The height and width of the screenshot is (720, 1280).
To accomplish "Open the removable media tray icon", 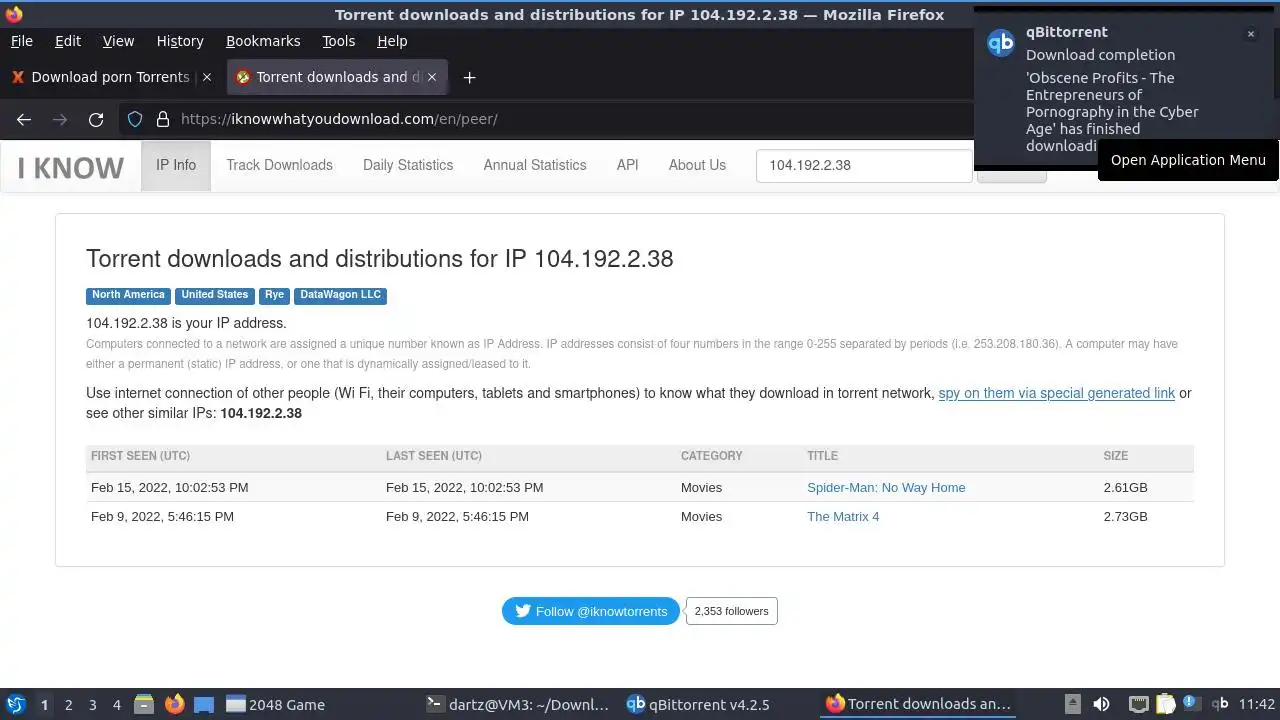I will (x=1072, y=704).
